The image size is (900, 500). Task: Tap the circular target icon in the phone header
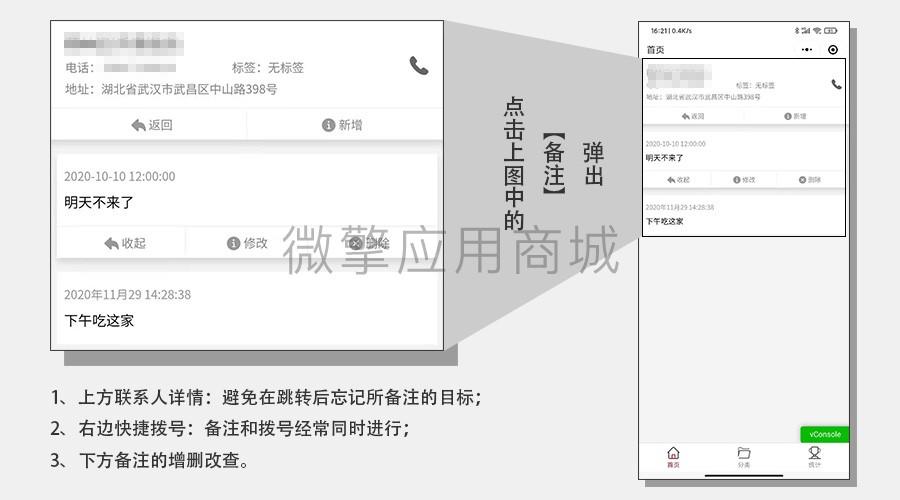click(x=833, y=50)
